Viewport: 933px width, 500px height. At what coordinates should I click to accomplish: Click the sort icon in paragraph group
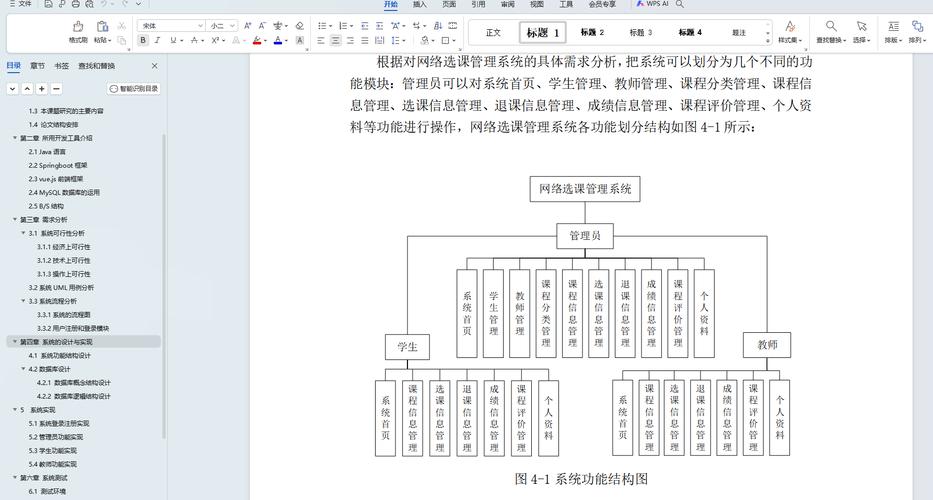438,26
